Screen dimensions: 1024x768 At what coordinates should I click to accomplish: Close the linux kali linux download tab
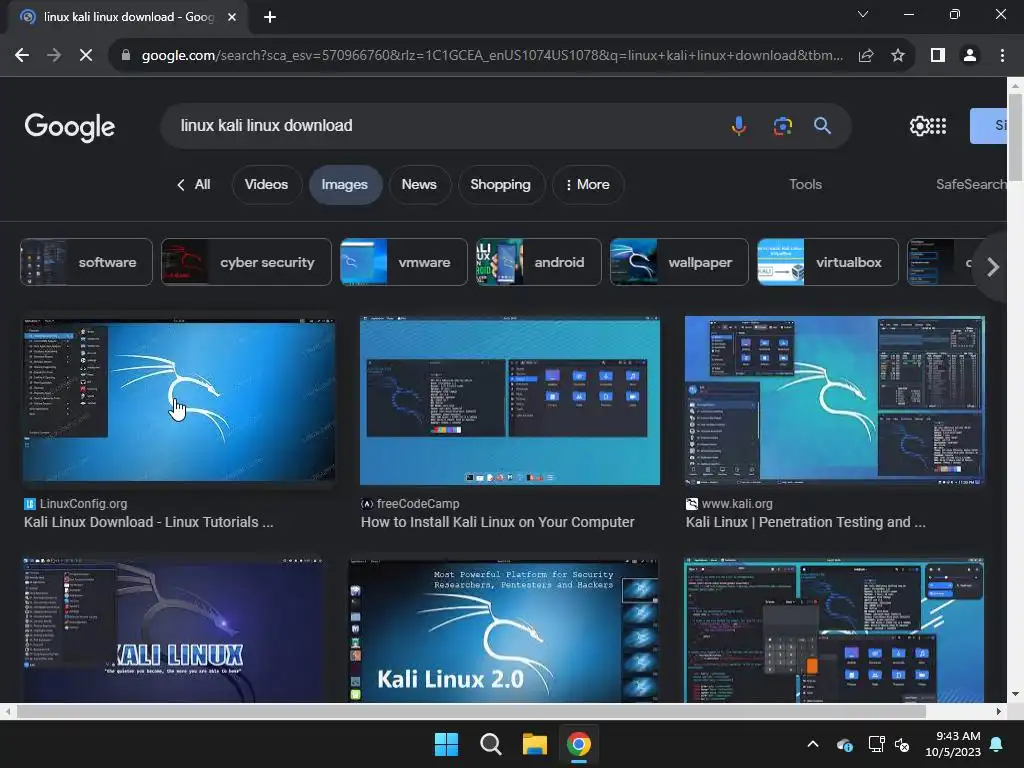[x=232, y=17]
